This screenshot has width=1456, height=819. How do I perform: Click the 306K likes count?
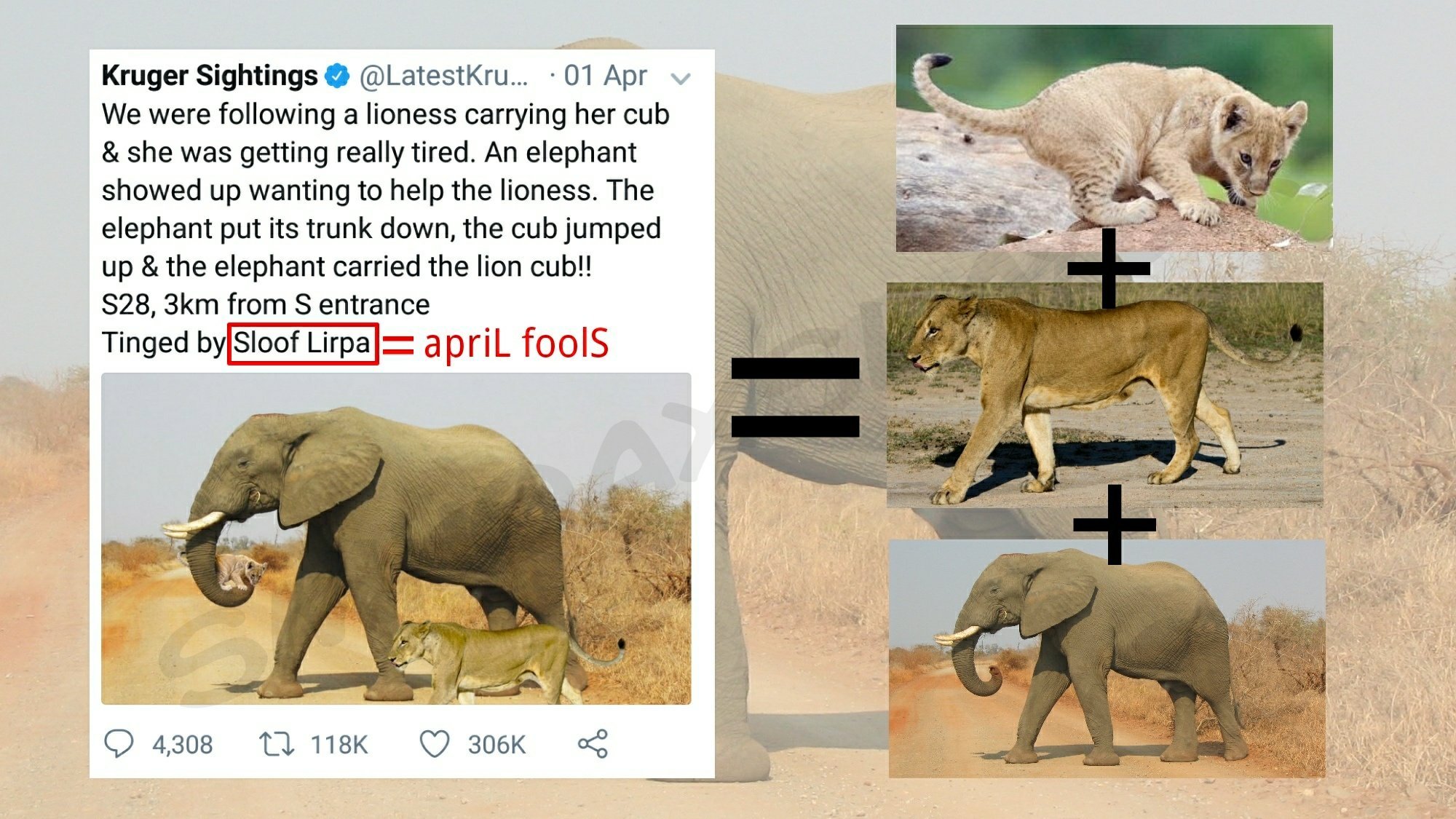[x=496, y=745]
